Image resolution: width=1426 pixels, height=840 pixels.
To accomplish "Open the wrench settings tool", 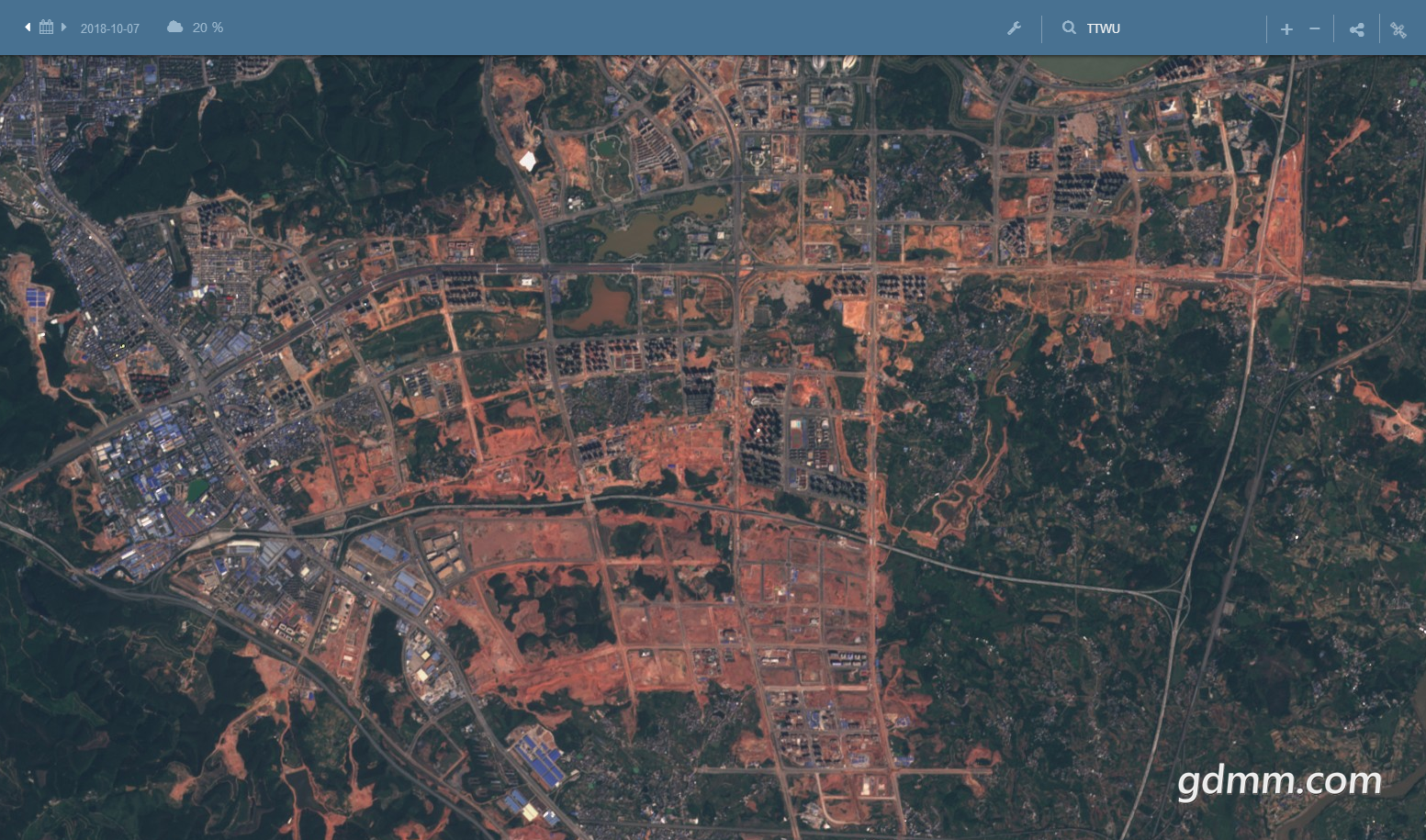I will 1015,28.
